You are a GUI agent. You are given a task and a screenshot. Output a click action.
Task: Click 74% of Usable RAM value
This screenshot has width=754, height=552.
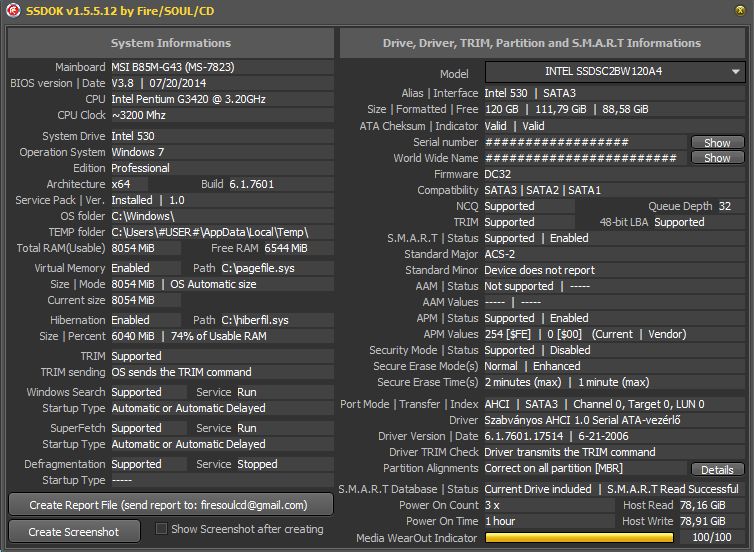219,336
